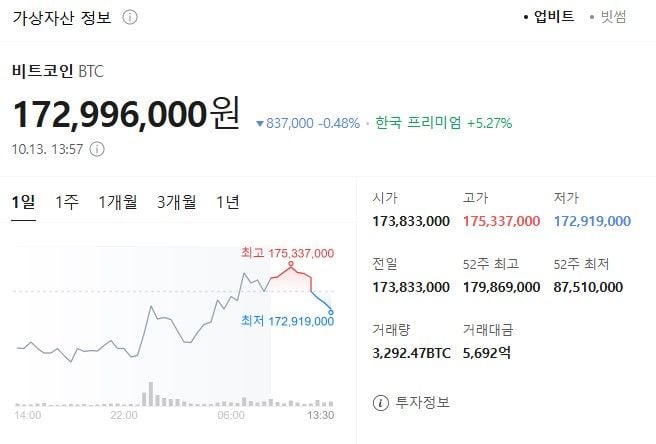This screenshot has height=444, width=656.
Task: Click the 172,996,000원 current price
Action: [x=126, y=115]
